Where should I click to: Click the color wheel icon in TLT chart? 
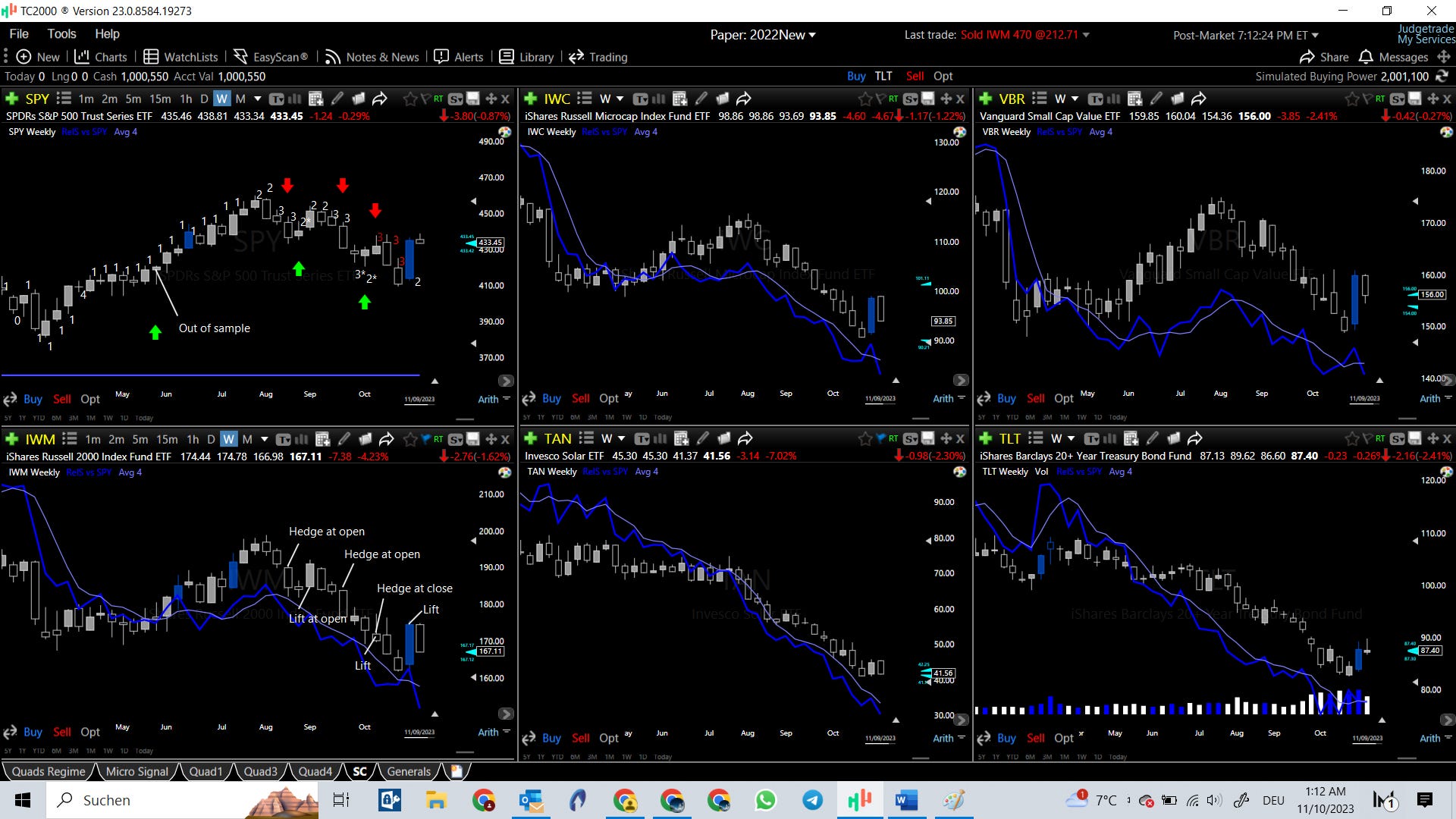tap(1446, 472)
